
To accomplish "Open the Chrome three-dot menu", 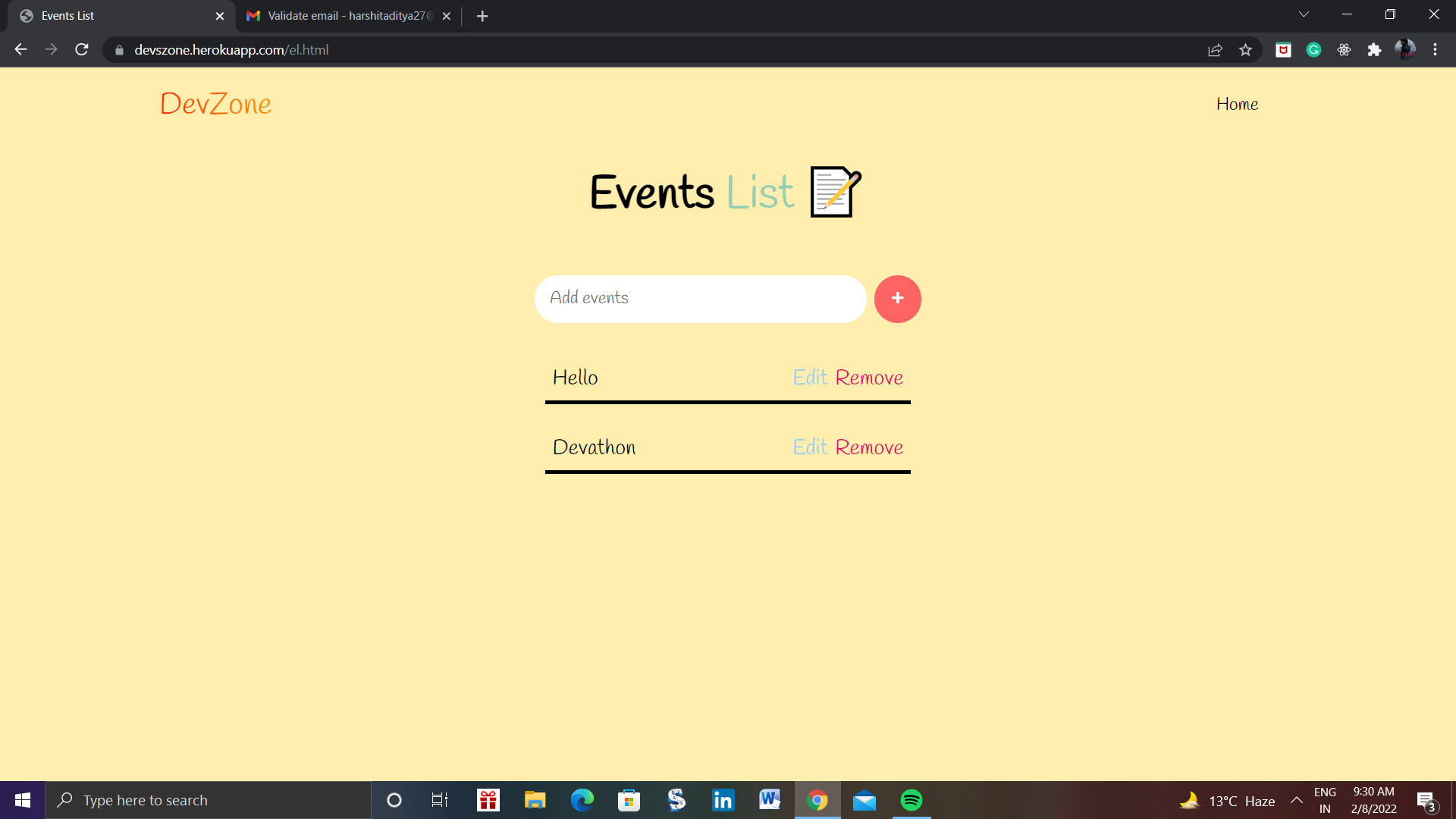I will tap(1435, 49).
